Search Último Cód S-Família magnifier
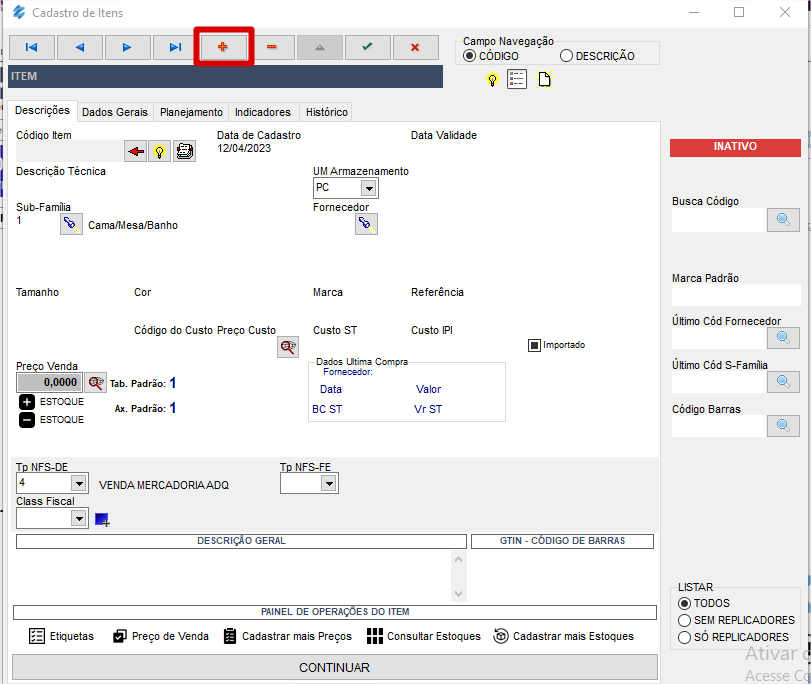This screenshot has height=684, width=811. 783,382
